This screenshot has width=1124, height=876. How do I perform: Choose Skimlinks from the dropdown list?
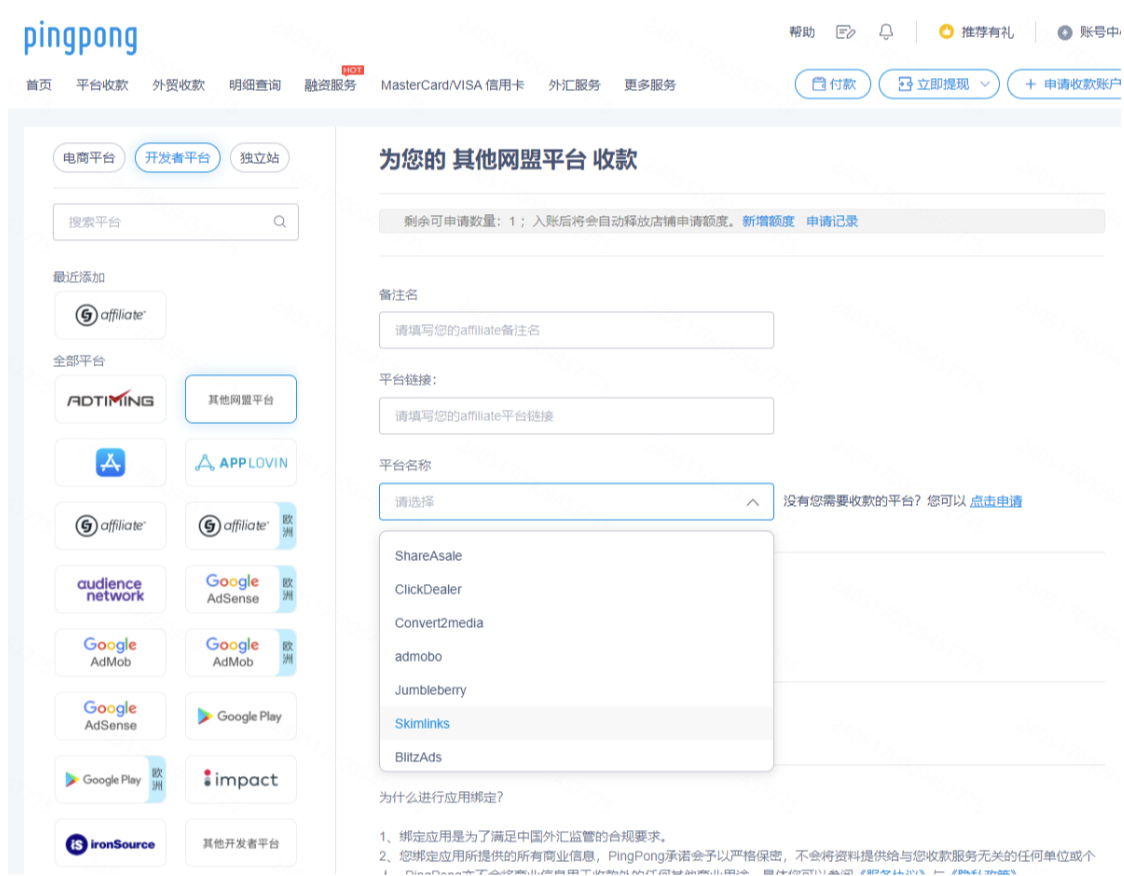422,723
